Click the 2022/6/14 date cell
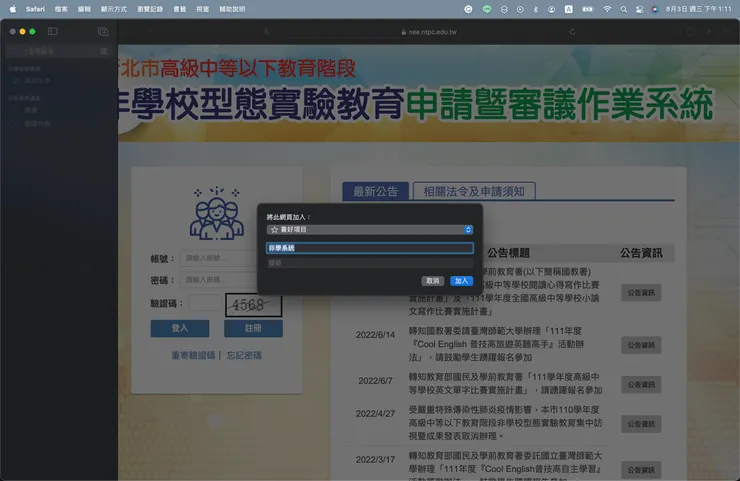This screenshot has width=740, height=481. 375,335
